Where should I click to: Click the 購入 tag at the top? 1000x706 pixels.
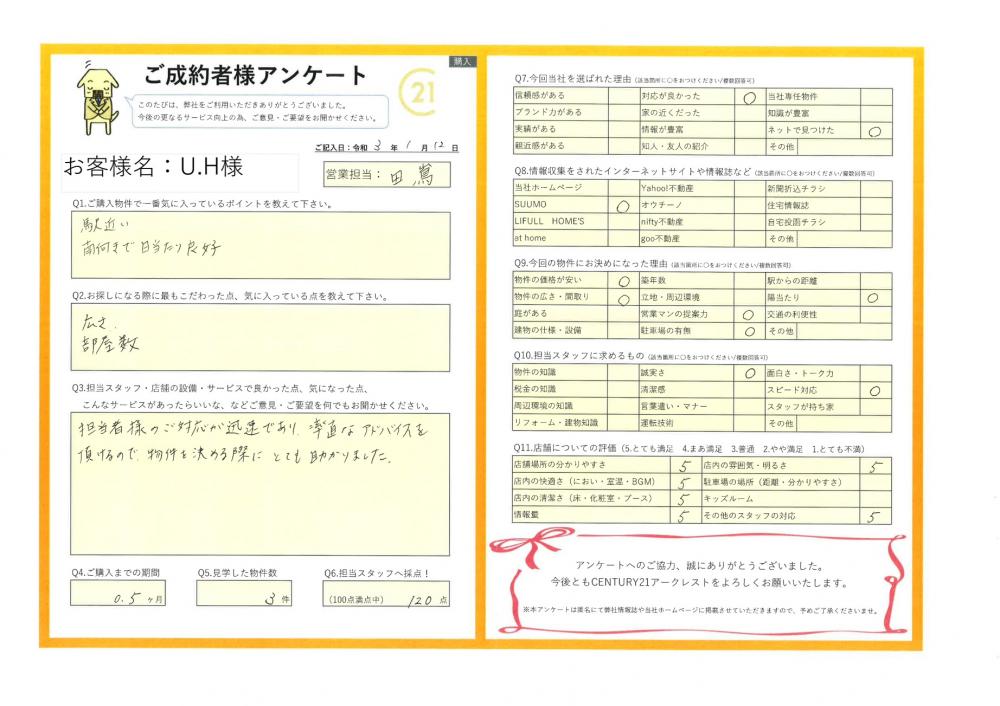point(463,61)
